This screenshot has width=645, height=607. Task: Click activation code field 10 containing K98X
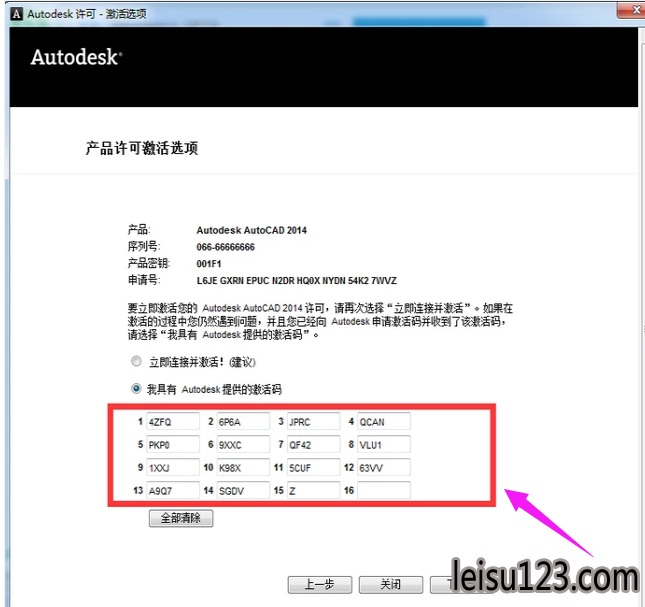(x=243, y=468)
